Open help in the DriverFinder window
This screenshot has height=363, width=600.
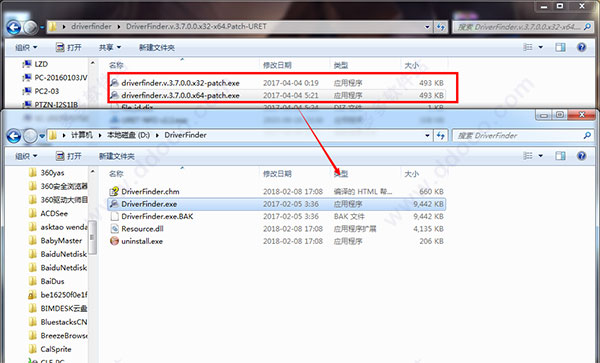pos(582,156)
